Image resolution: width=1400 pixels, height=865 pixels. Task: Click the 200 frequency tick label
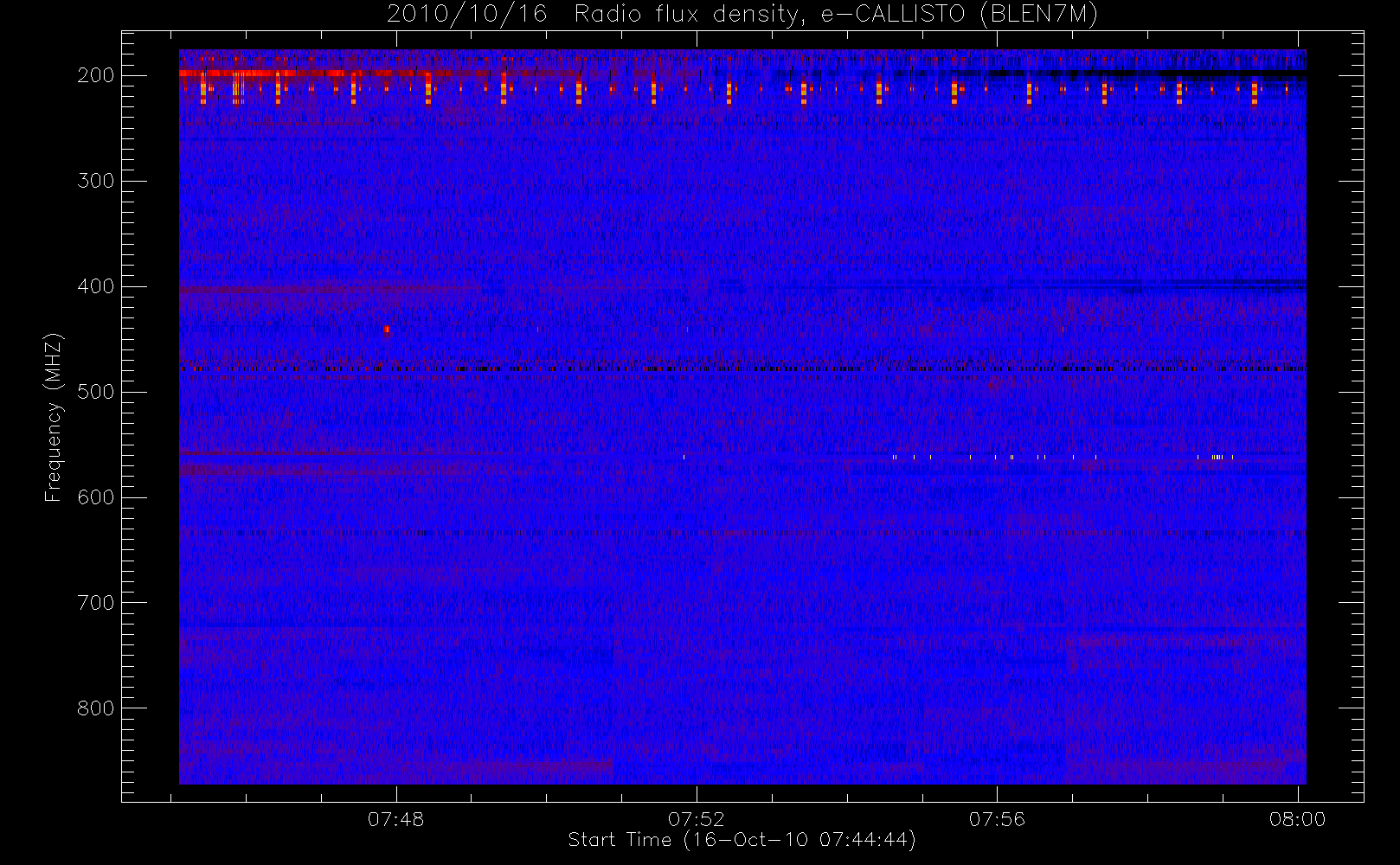96,75
